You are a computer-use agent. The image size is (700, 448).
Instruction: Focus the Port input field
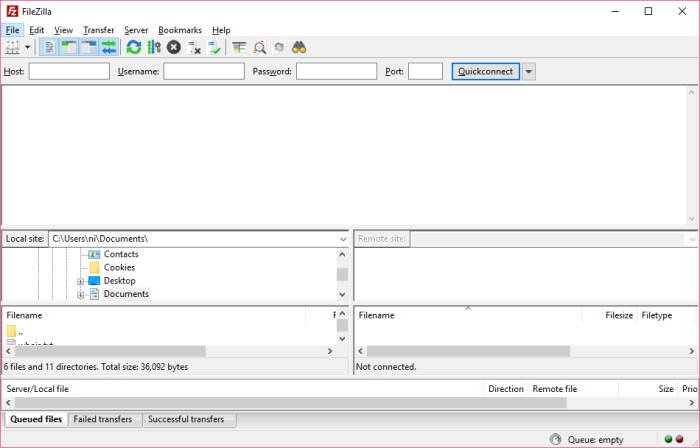click(x=425, y=71)
